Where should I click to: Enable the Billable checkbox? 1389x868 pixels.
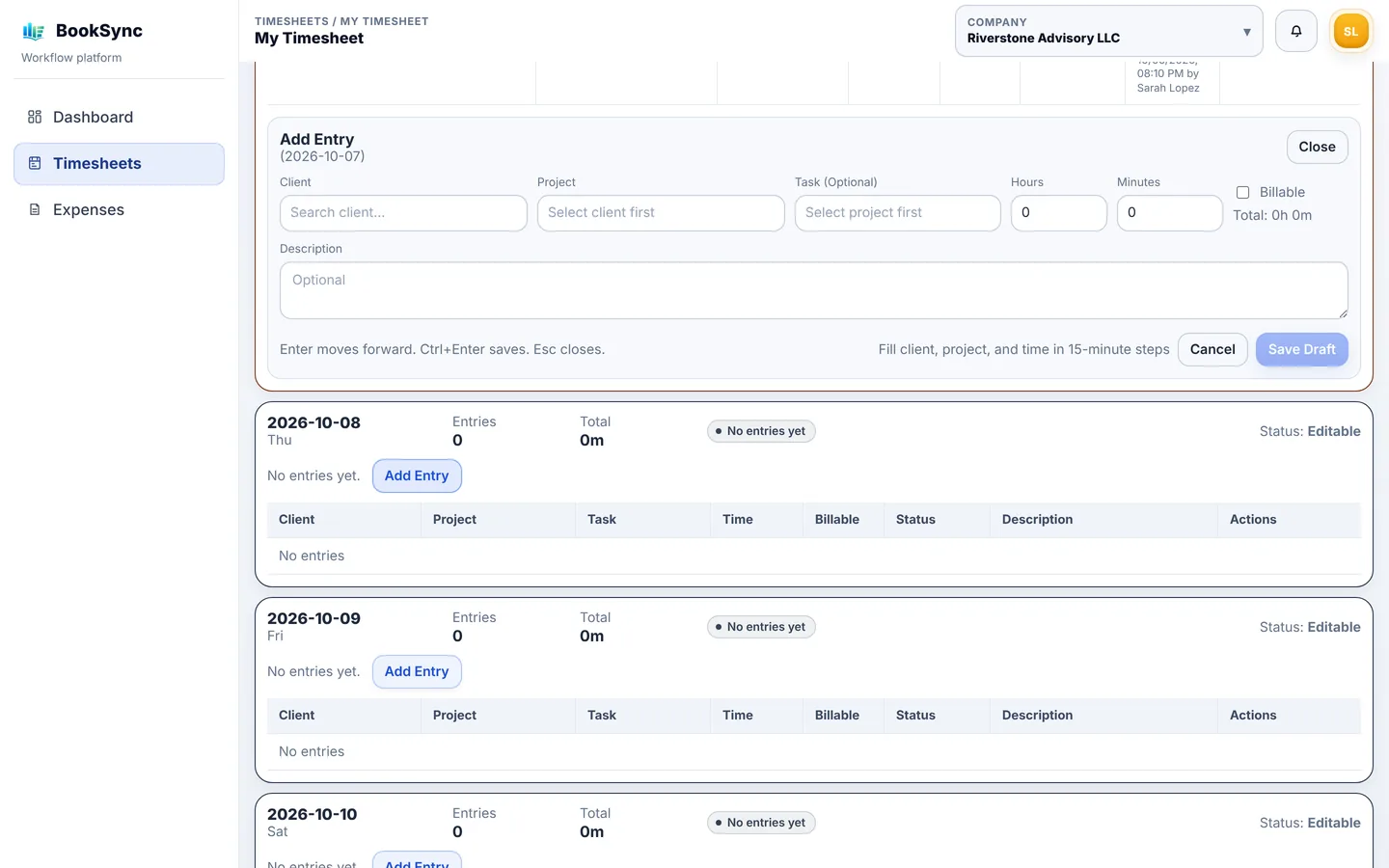point(1243,193)
